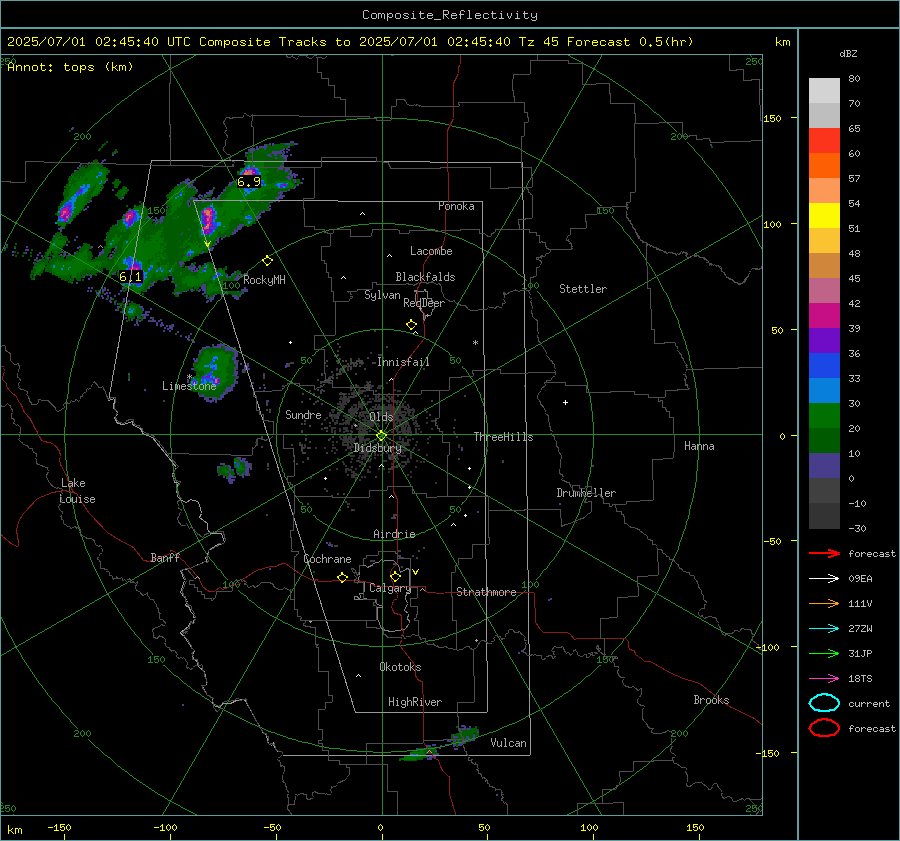
Task: Click the Sylvan label on map
Action: coord(382,295)
